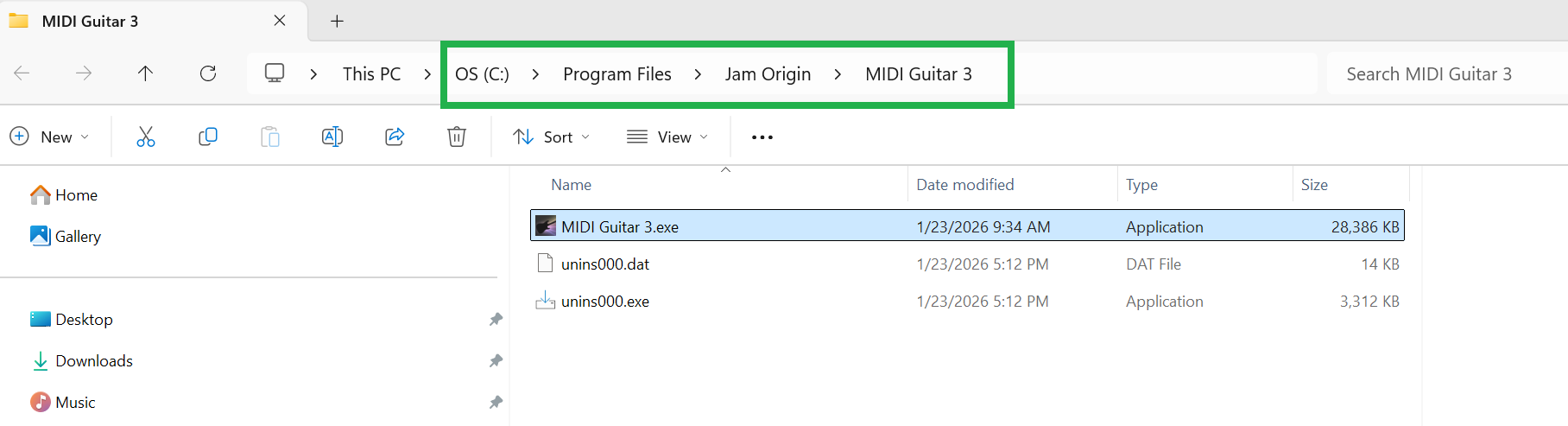Go up one folder level
The image size is (1568, 426).
[x=145, y=73]
